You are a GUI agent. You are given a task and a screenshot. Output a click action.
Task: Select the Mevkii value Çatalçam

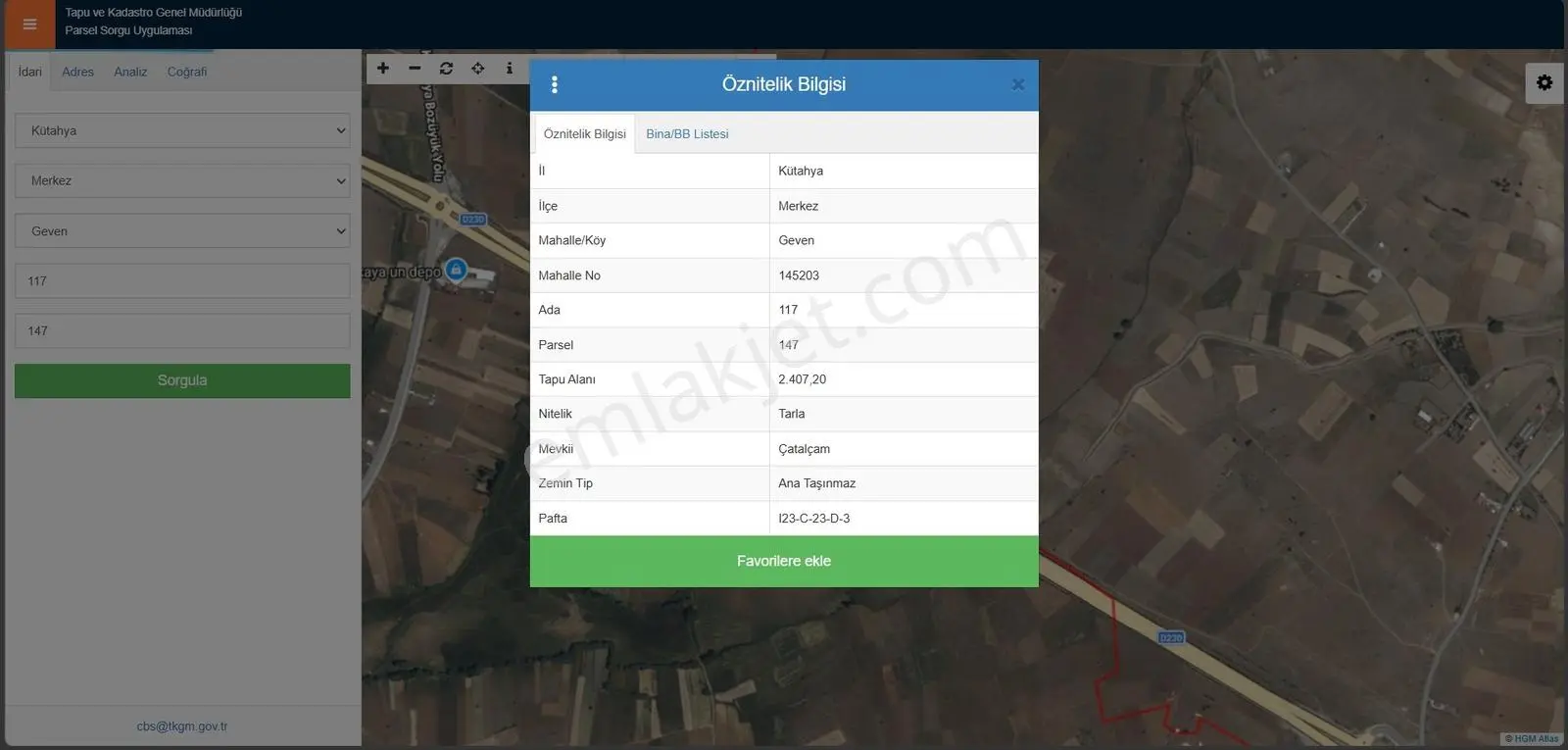pos(804,449)
